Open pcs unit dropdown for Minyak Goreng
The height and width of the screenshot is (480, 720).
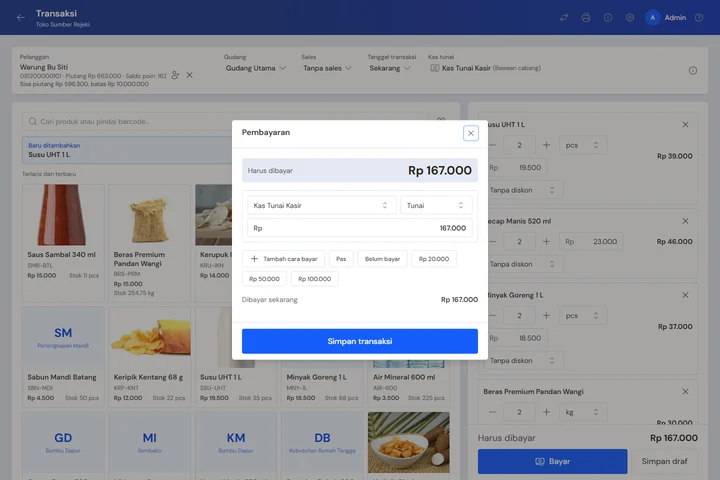pos(583,316)
